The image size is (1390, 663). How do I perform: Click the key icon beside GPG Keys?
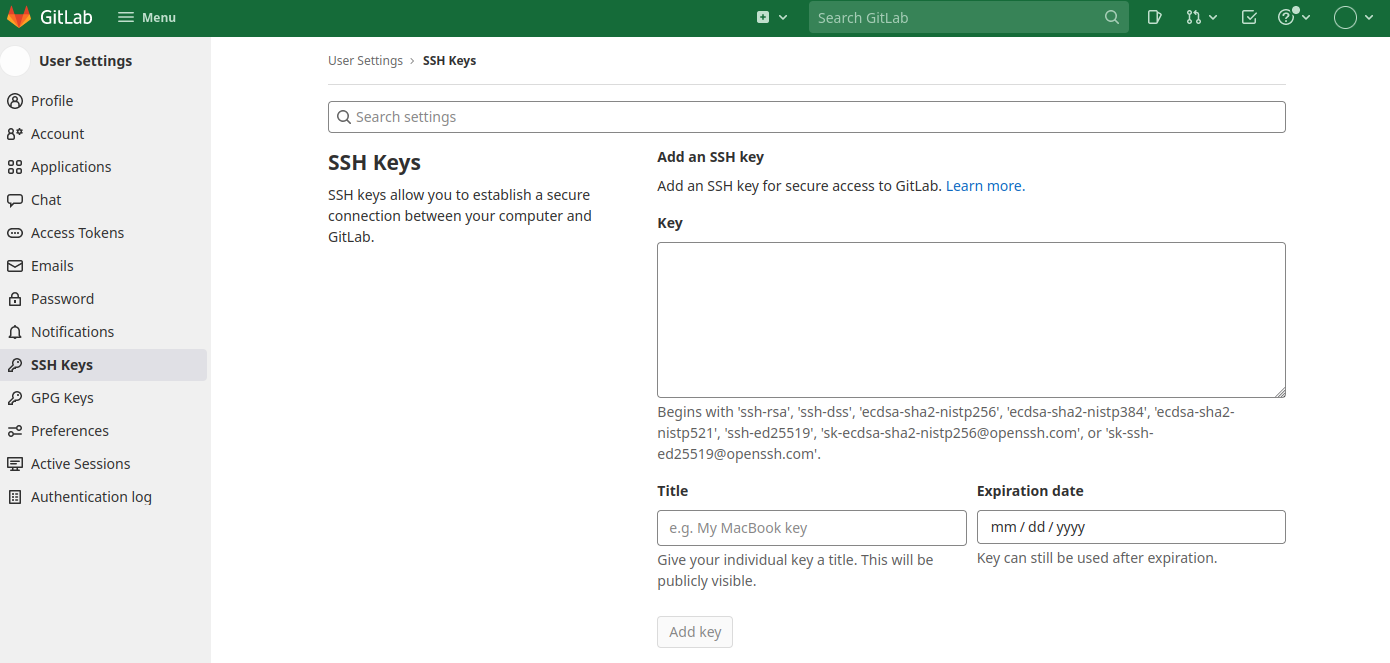click(14, 398)
